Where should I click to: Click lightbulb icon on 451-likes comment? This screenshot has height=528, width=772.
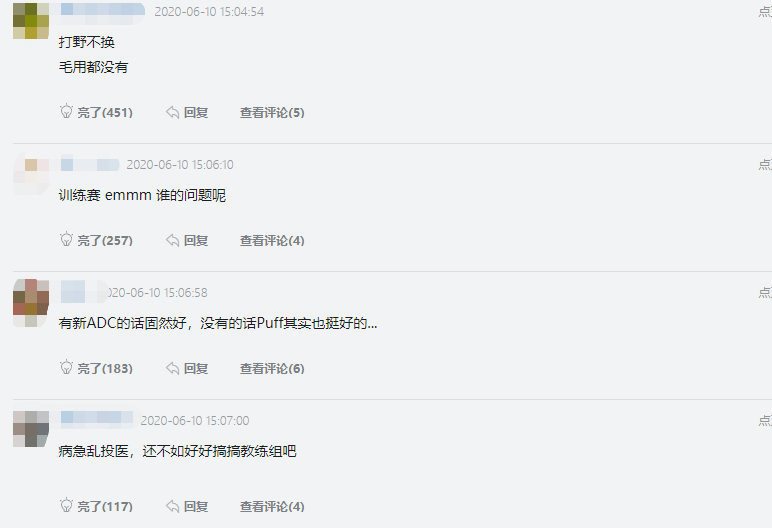tap(66, 111)
